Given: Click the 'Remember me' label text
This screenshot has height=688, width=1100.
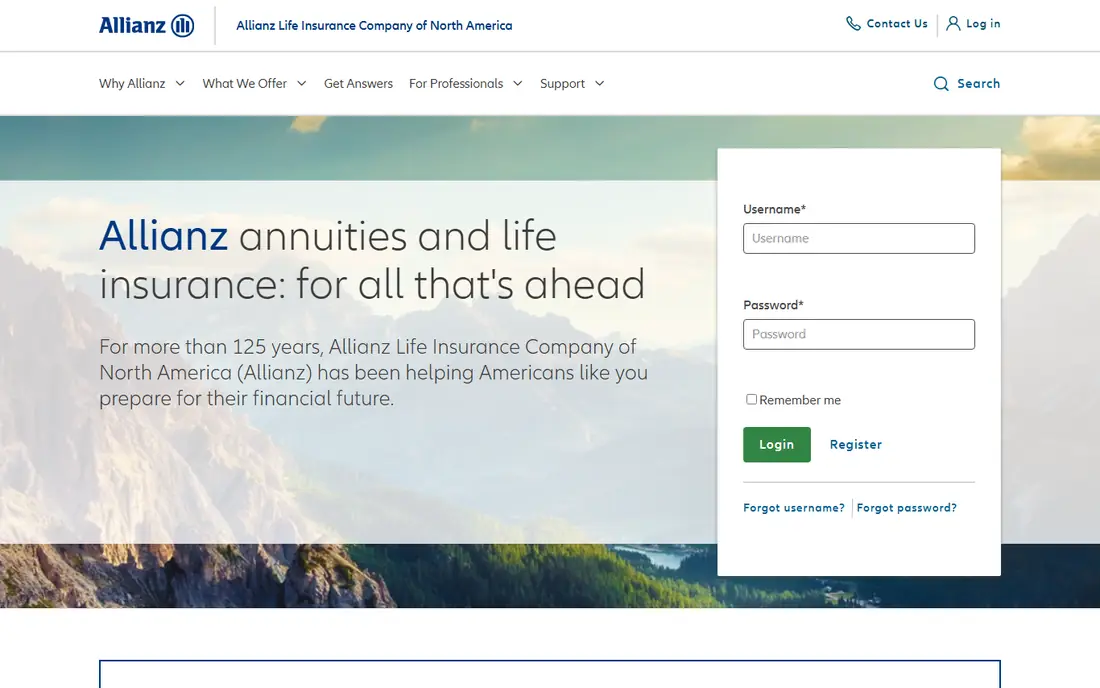Looking at the screenshot, I should (800, 400).
